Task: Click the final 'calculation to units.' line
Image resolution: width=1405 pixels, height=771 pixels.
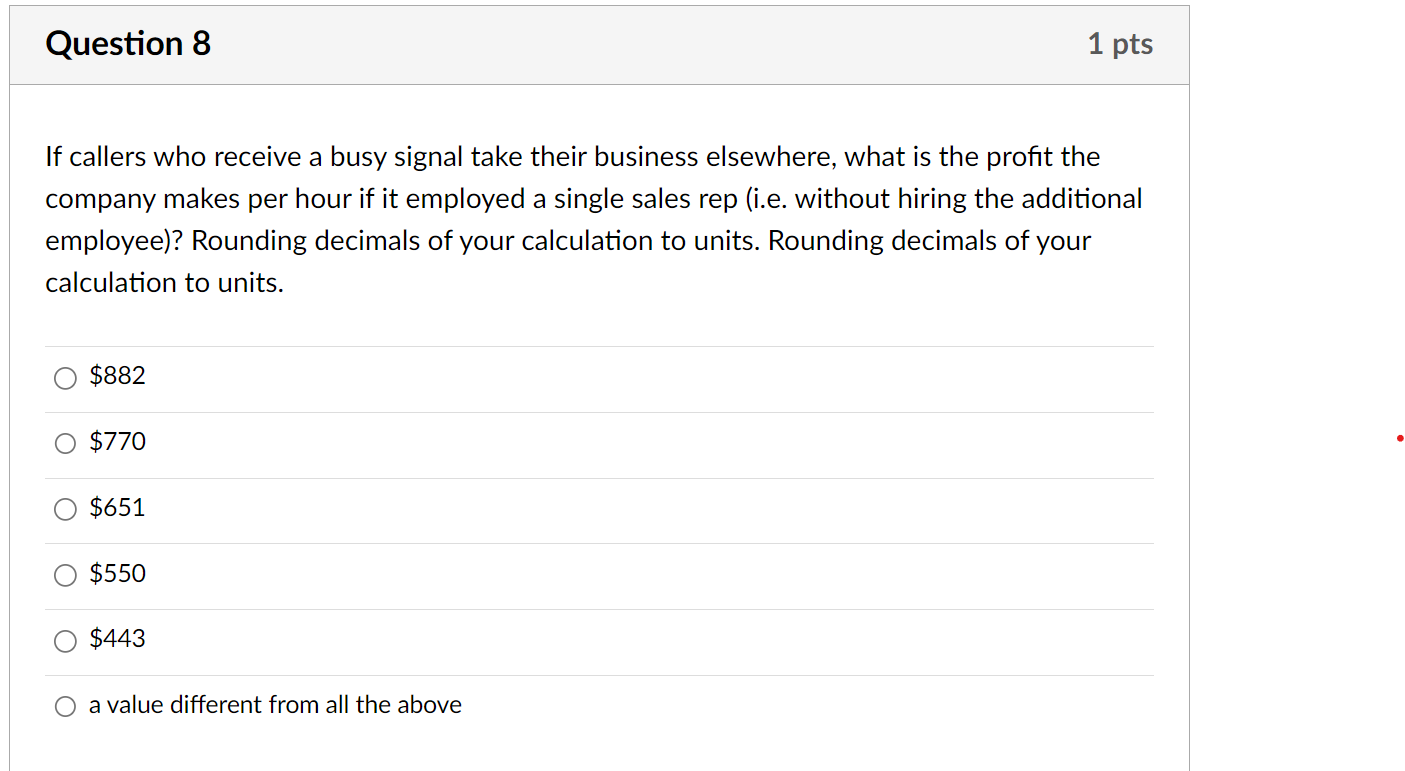Action: click(x=164, y=283)
